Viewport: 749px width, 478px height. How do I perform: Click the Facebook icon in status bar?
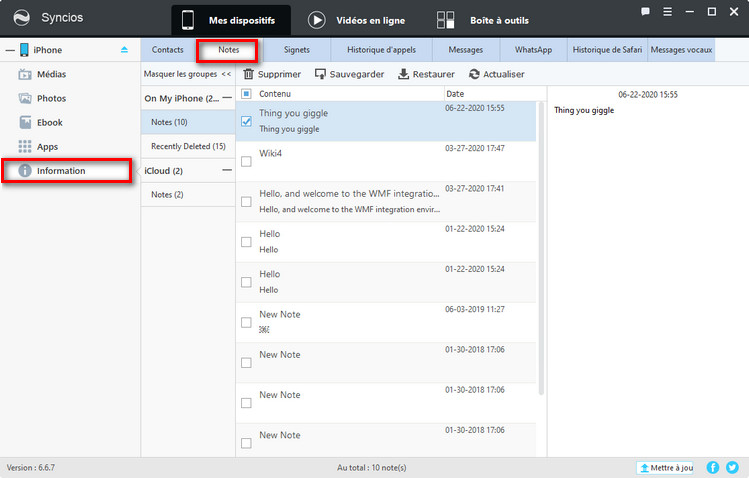point(713,467)
